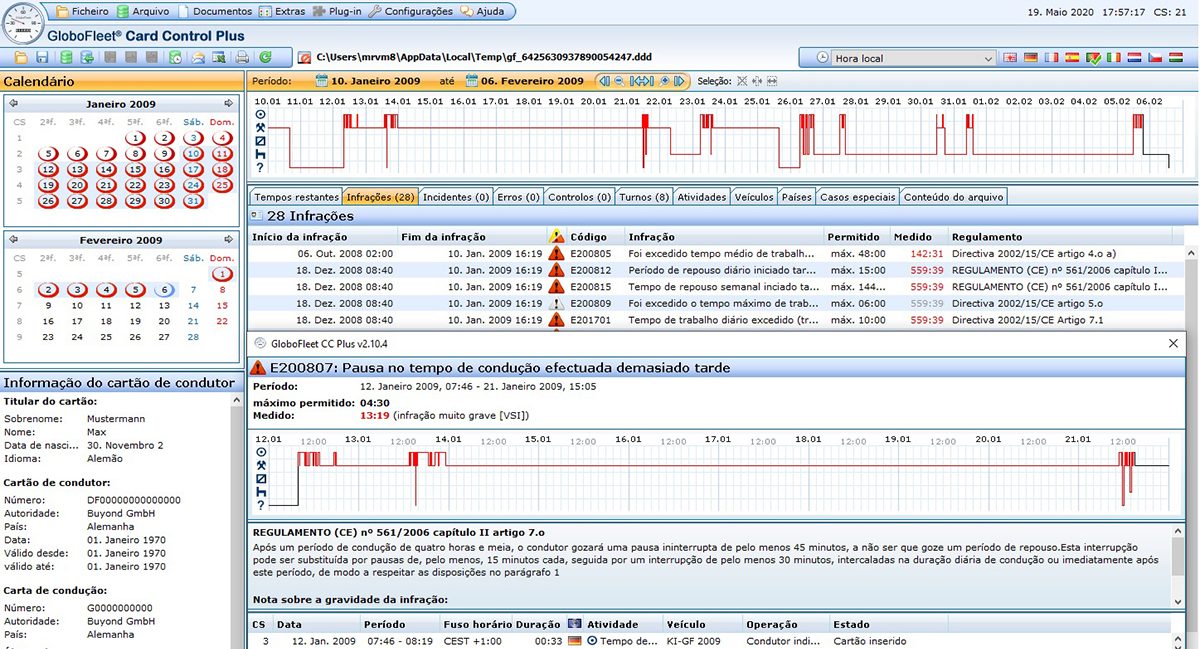Viewport: 1200px width, 649px height.
Task: Click the open folder icon in toolbar
Action: (x=21, y=57)
